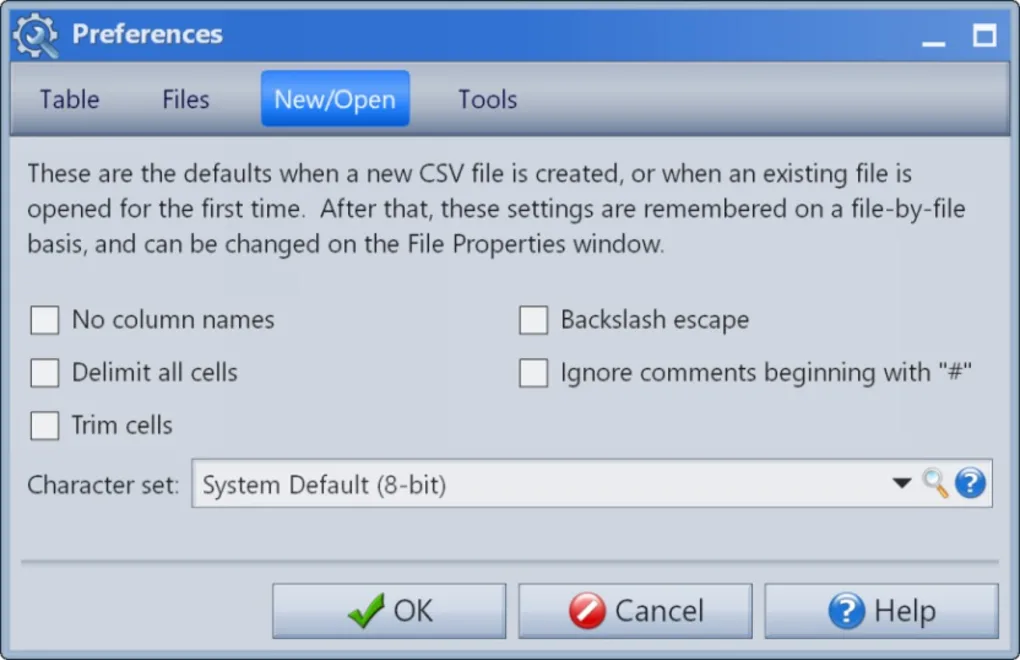The image size is (1020, 660).
Task: Check the Trim cells option
Action: click(x=45, y=425)
